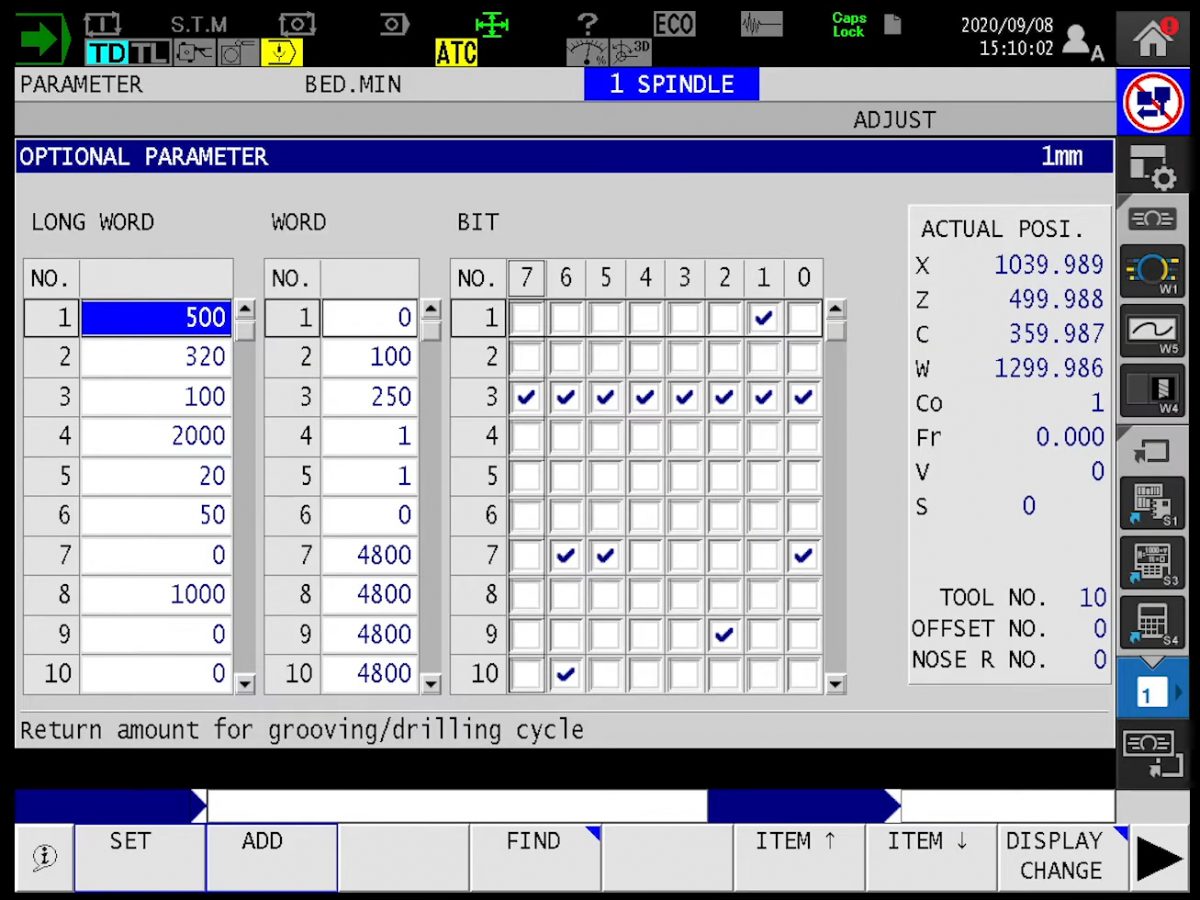1200x900 pixels.
Task: Launch the S1 shortcut icon
Action: (1152, 504)
